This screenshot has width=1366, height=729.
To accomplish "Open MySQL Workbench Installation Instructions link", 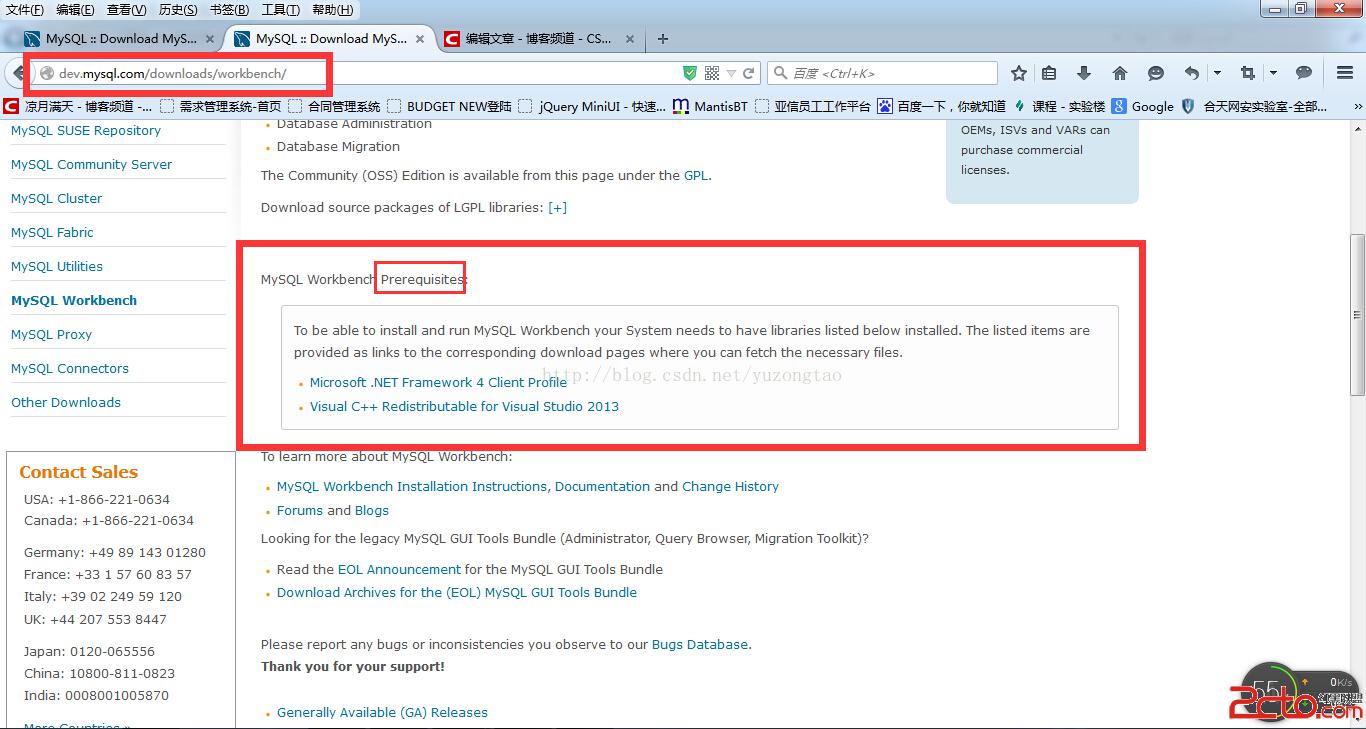I will click(x=412, y=486).
